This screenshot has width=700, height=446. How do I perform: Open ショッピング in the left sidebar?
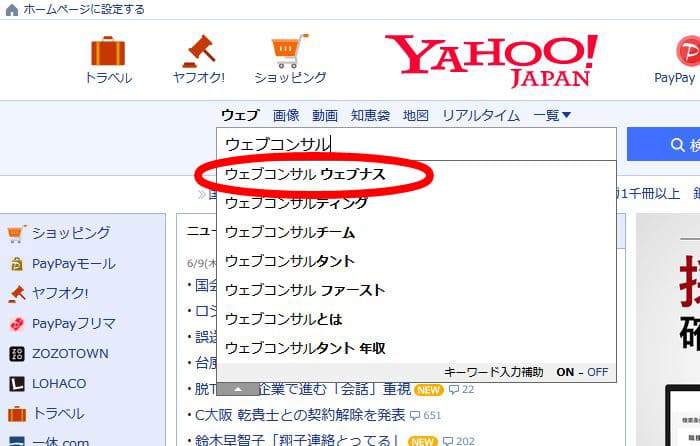(71, 233)
